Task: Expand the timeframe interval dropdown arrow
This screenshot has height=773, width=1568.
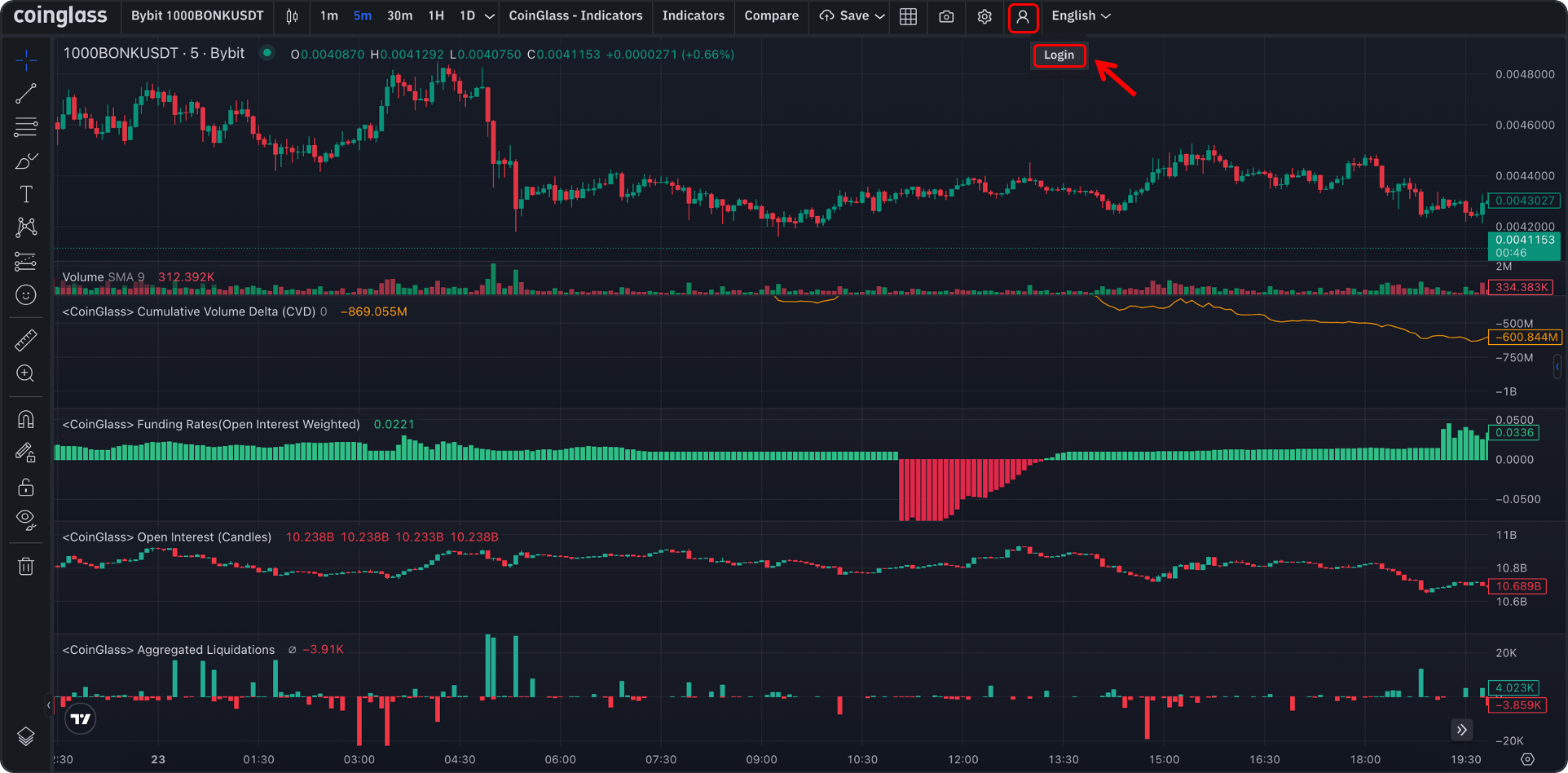Action: [x=490, y=16]
